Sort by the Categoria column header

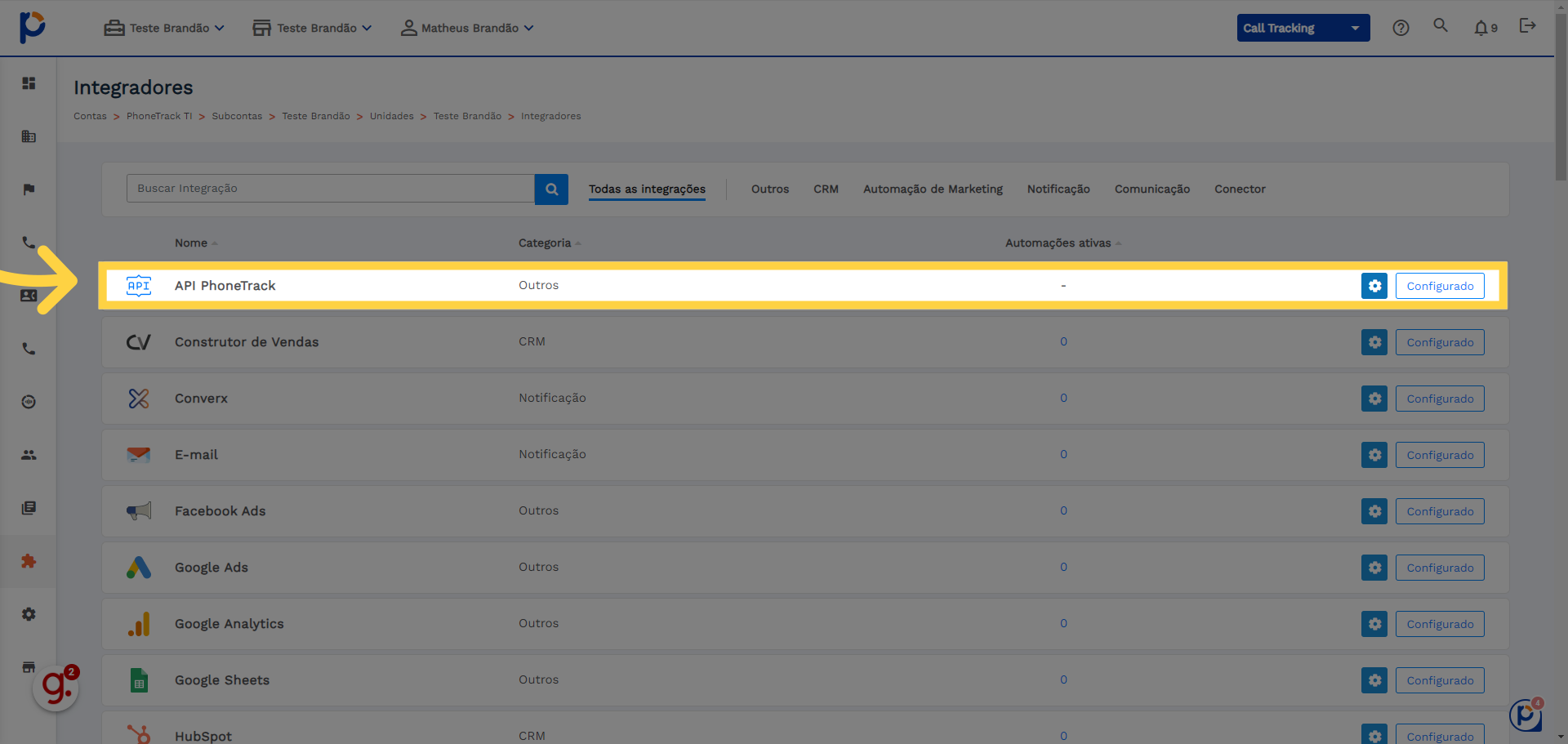[x=550, y=243]
